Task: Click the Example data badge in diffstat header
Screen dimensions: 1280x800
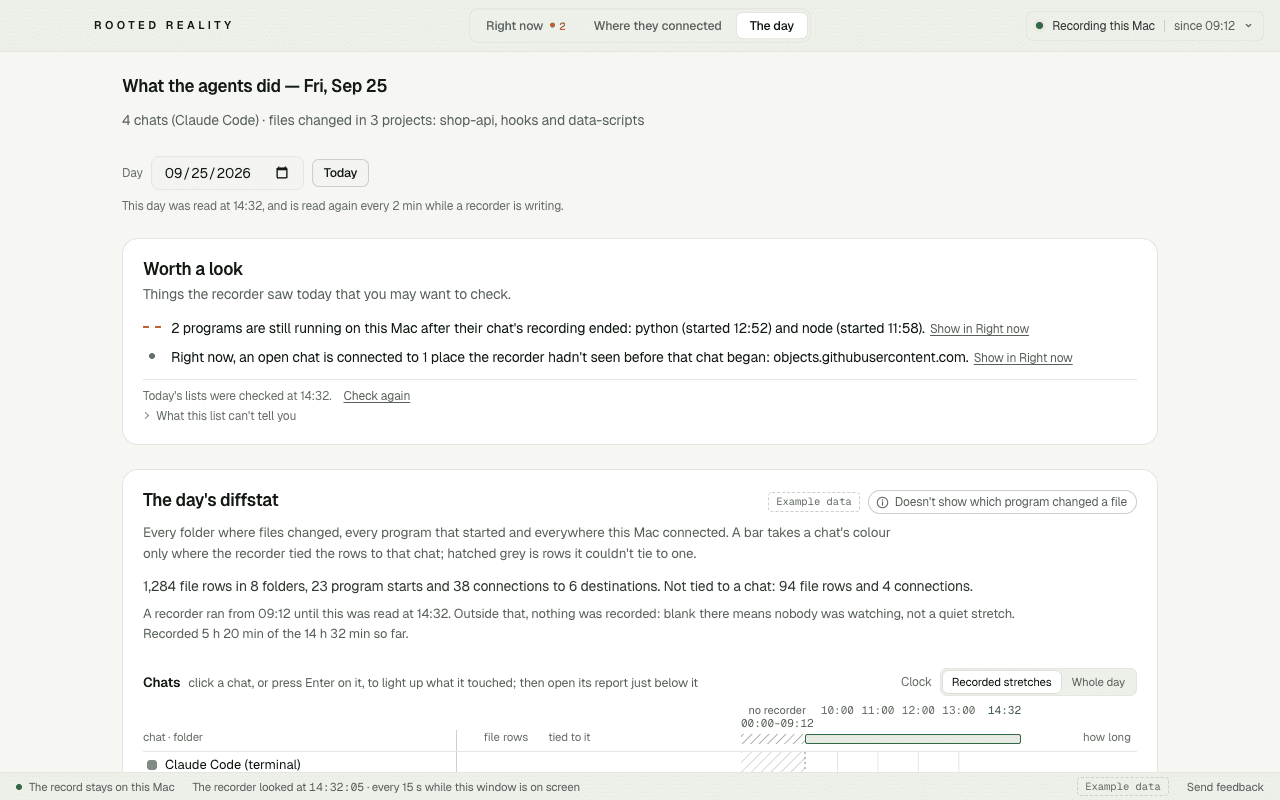Action: click(813, 502)
